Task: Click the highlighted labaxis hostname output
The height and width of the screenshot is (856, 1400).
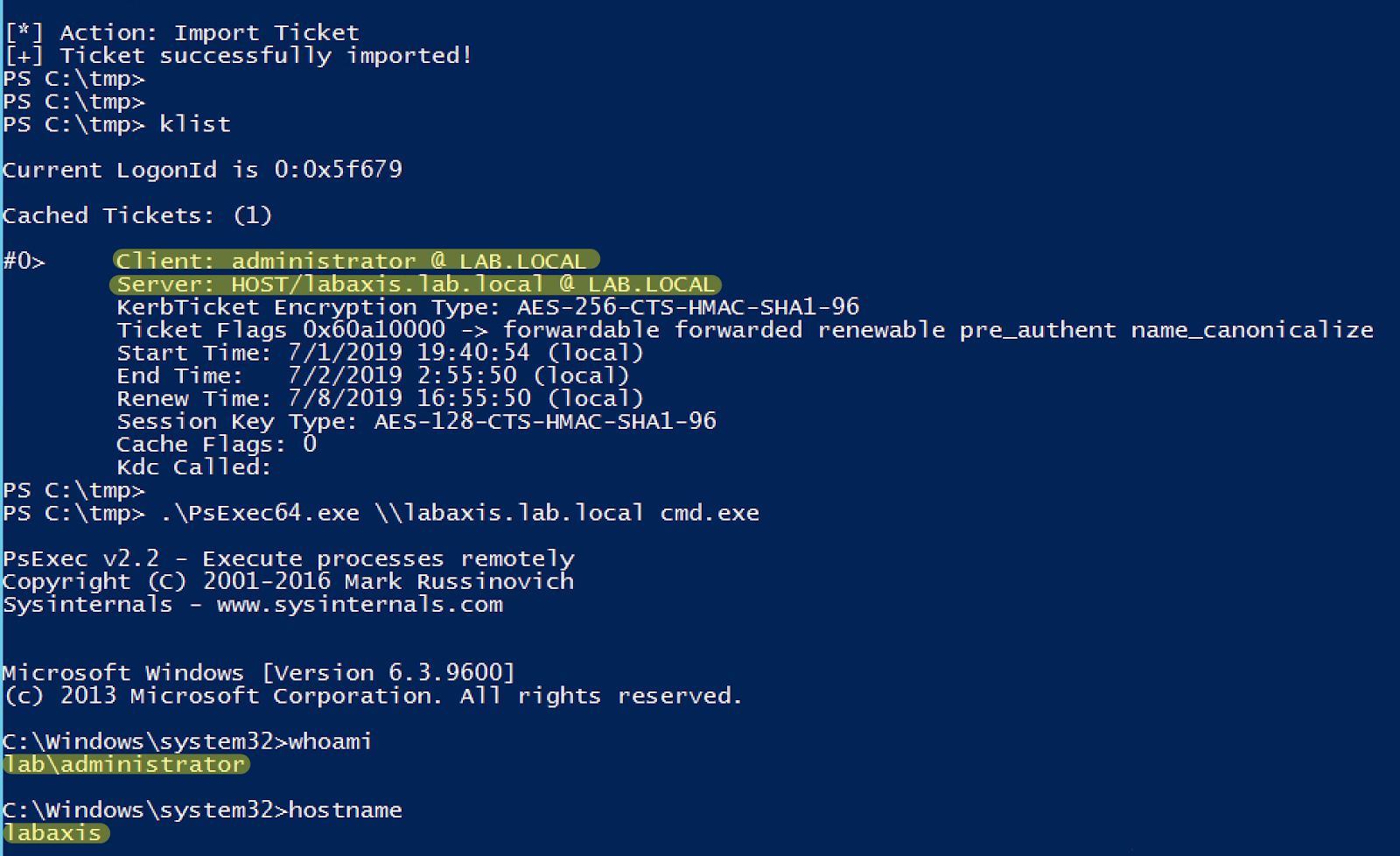Action: [x=54, y=832]
